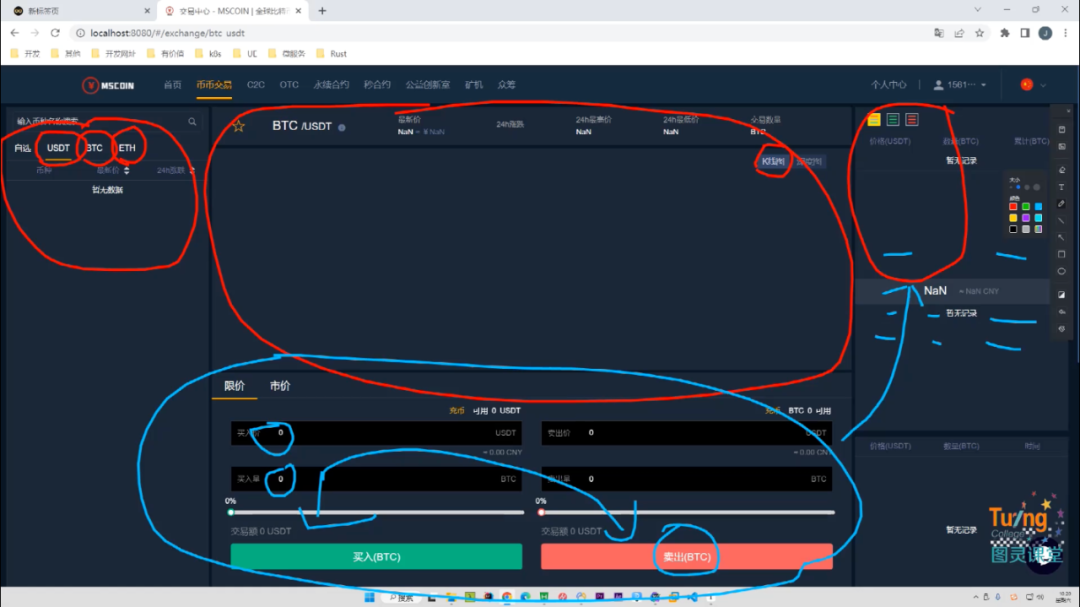Favorite the BTC/USDT pair with the star
1080x607 pixels.
click(238, 125)
